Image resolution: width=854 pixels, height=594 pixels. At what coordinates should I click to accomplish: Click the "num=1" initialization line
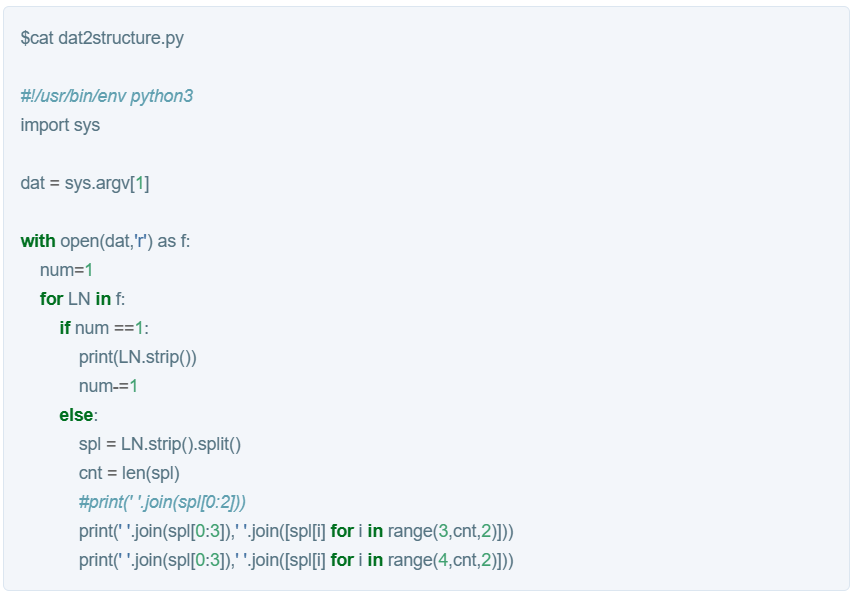[66, 270]
